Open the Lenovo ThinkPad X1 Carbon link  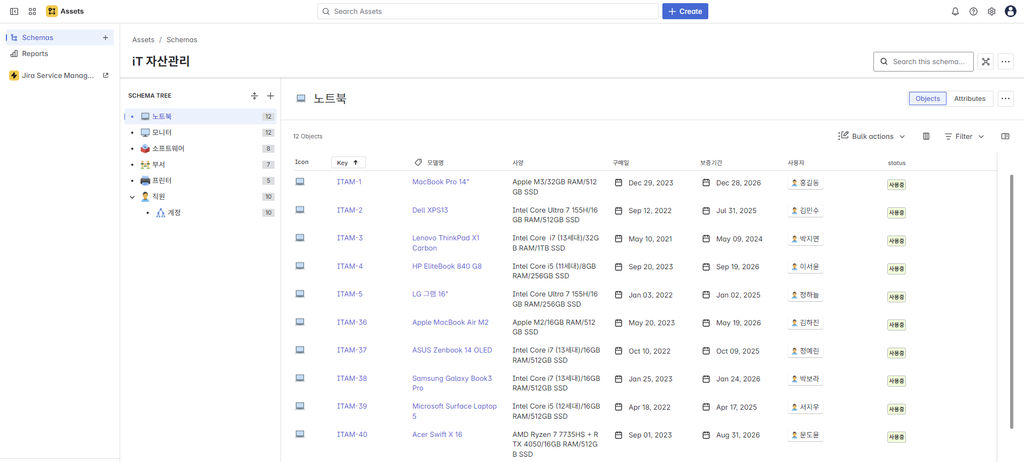[x=445, y=243]
